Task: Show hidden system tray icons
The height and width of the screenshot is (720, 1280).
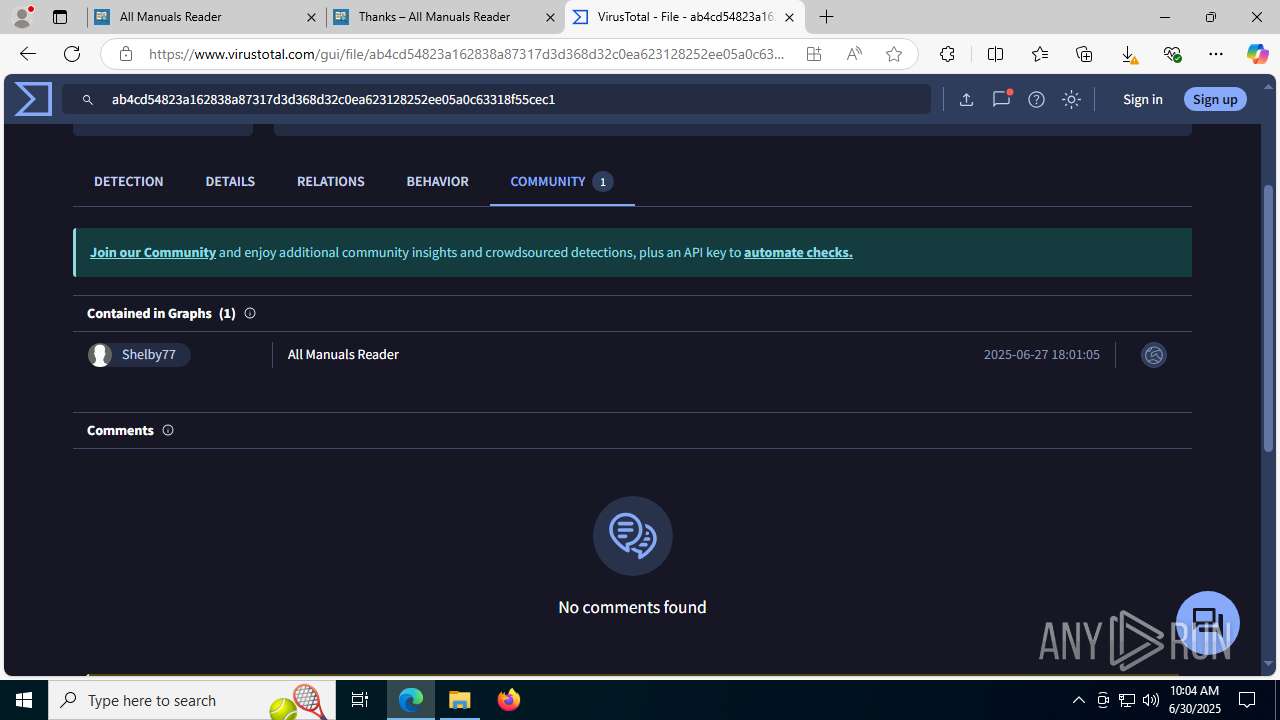Action: point(1078,700)
